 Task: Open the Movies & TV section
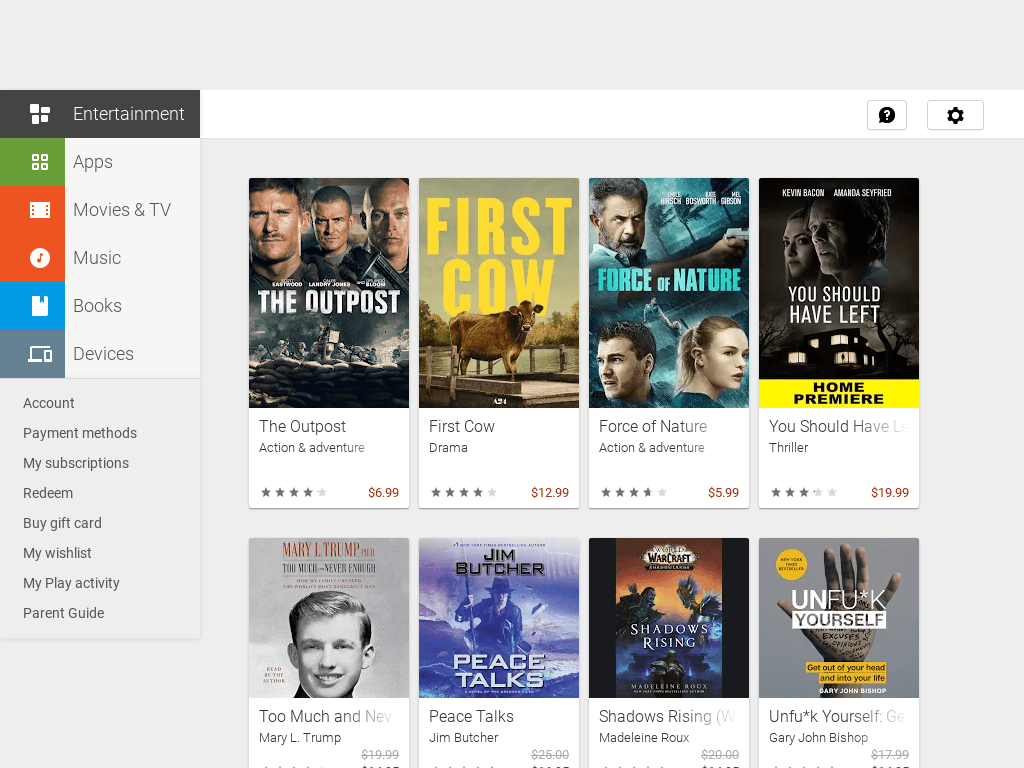click(x=122, y=210)
